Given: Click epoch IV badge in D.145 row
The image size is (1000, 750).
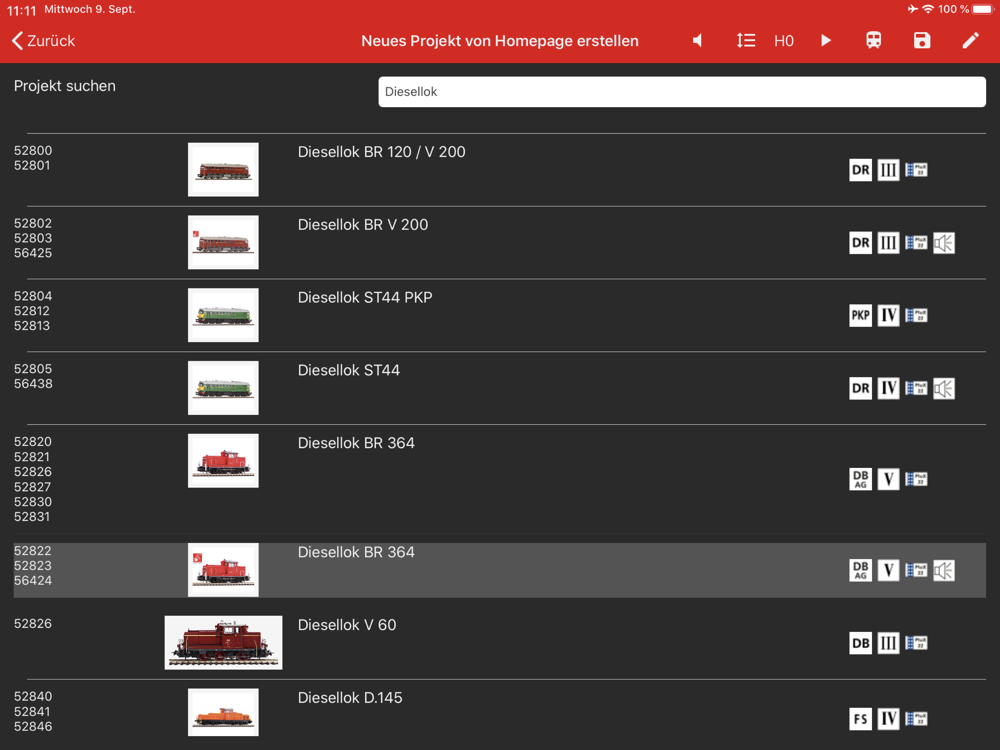Looking at the screenshot, I should (x=888, y=719).
